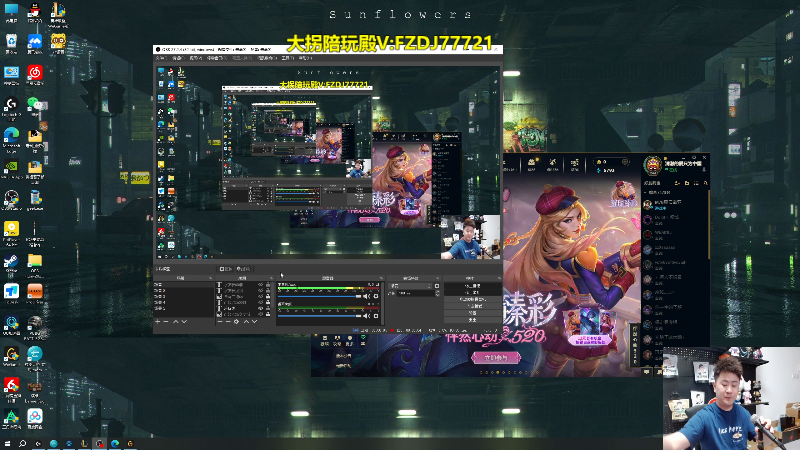Click second button in OBS Controls dock
This screenshot has width=800, height=450.
473,292
